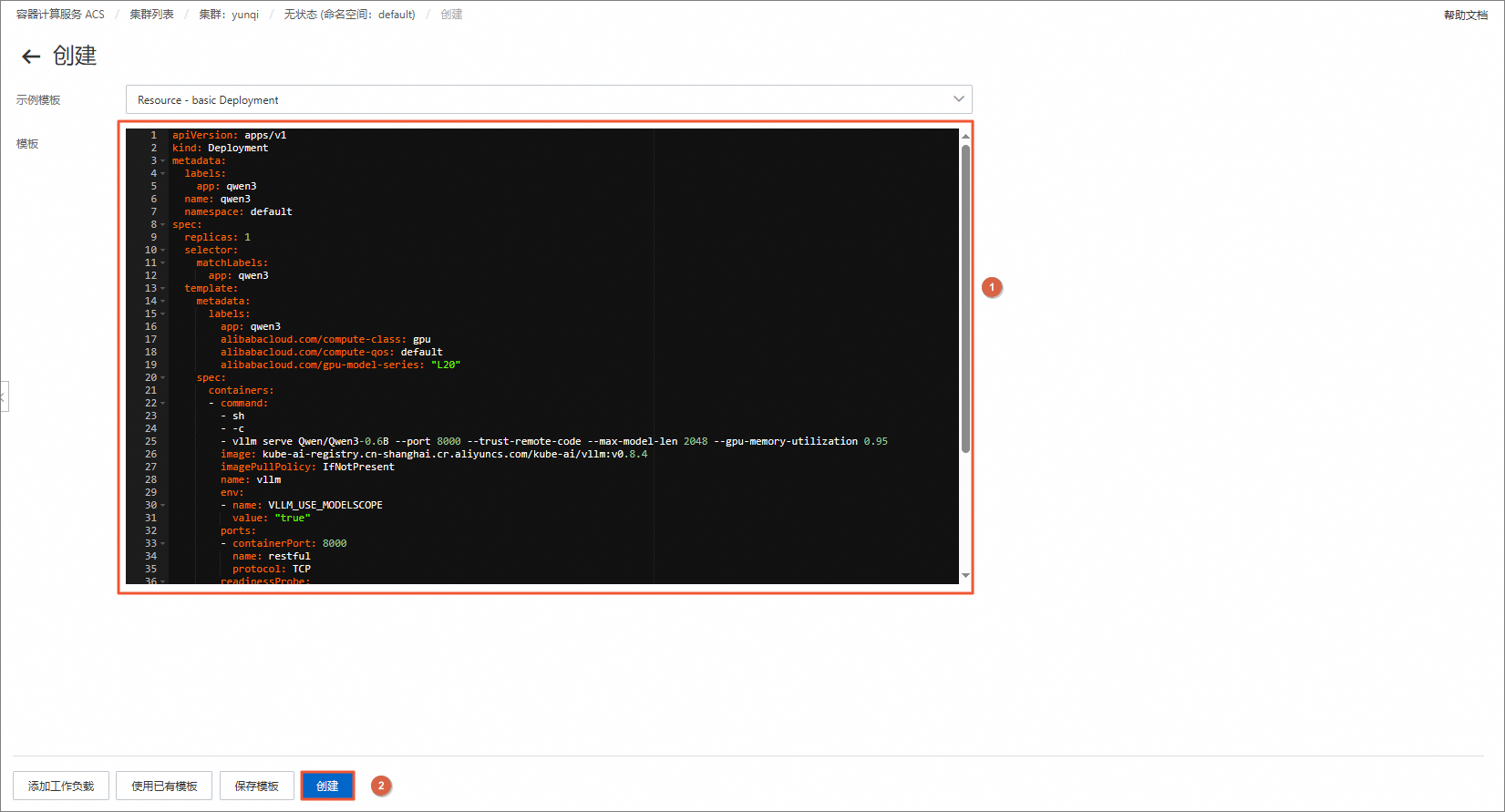The height and width of the screenshot is (812, 1505).
Task: Click the ports: line
Action: pos(239,530)
